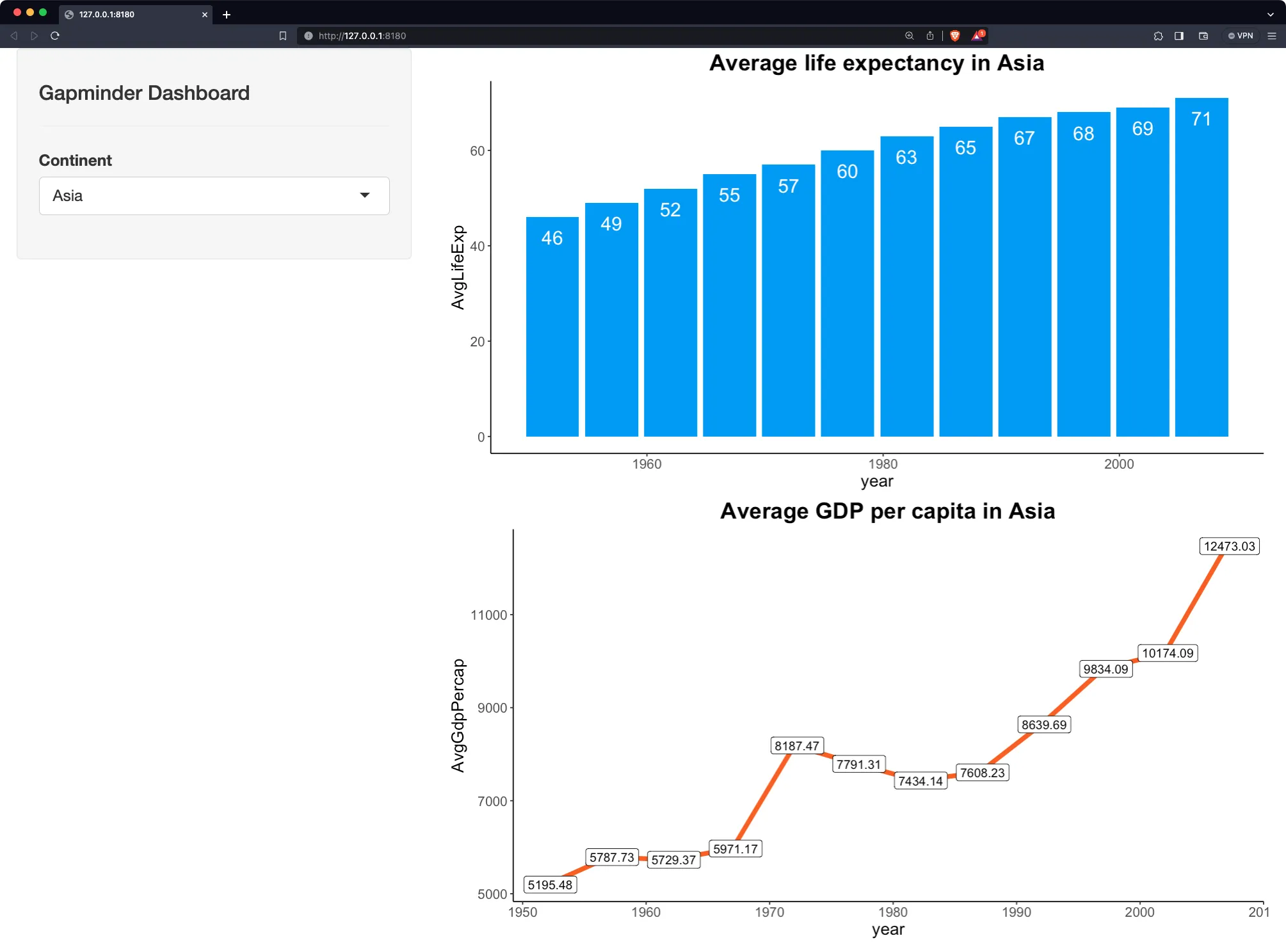Toggle the browser sidebar panel icon
This screenshot has height=952, width=1286.
1179,36
